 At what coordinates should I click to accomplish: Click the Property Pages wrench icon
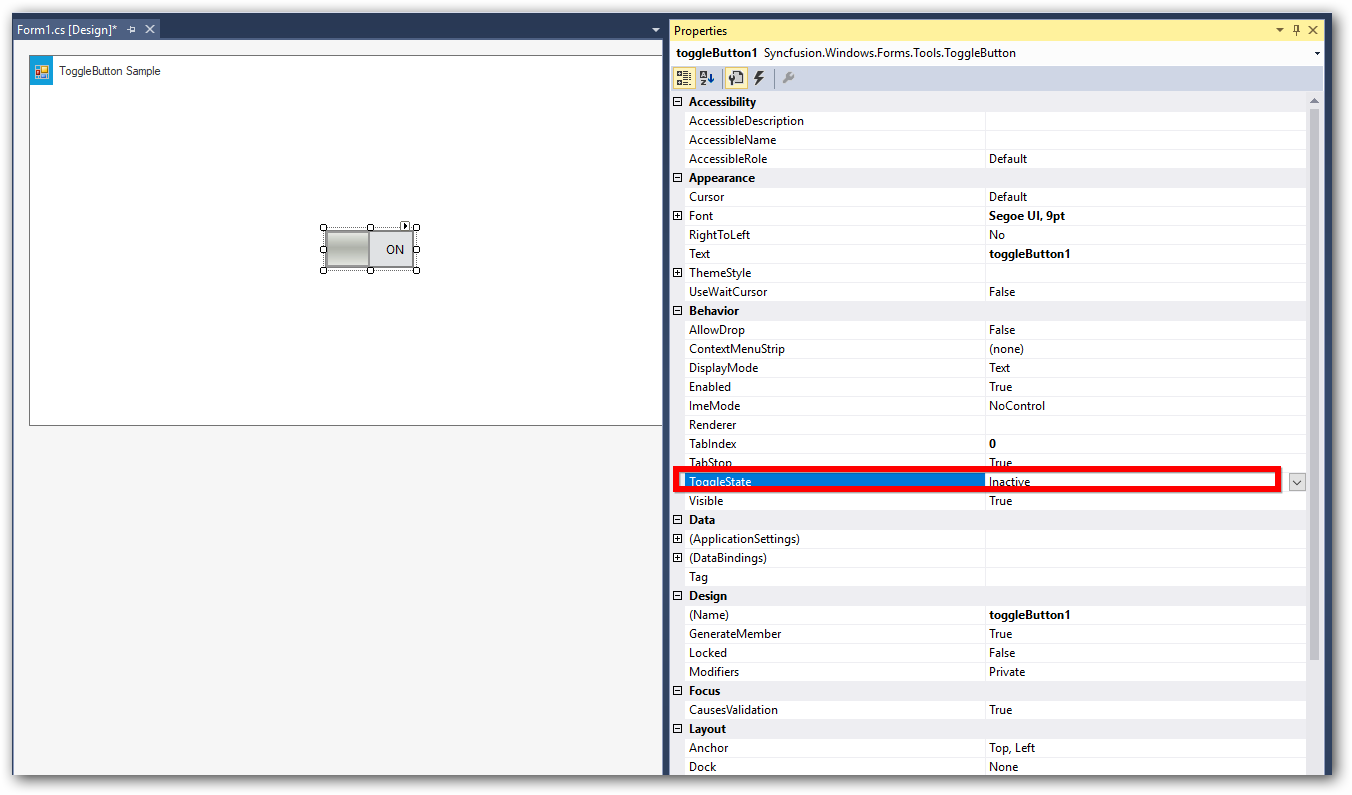[x=787, y=78]
